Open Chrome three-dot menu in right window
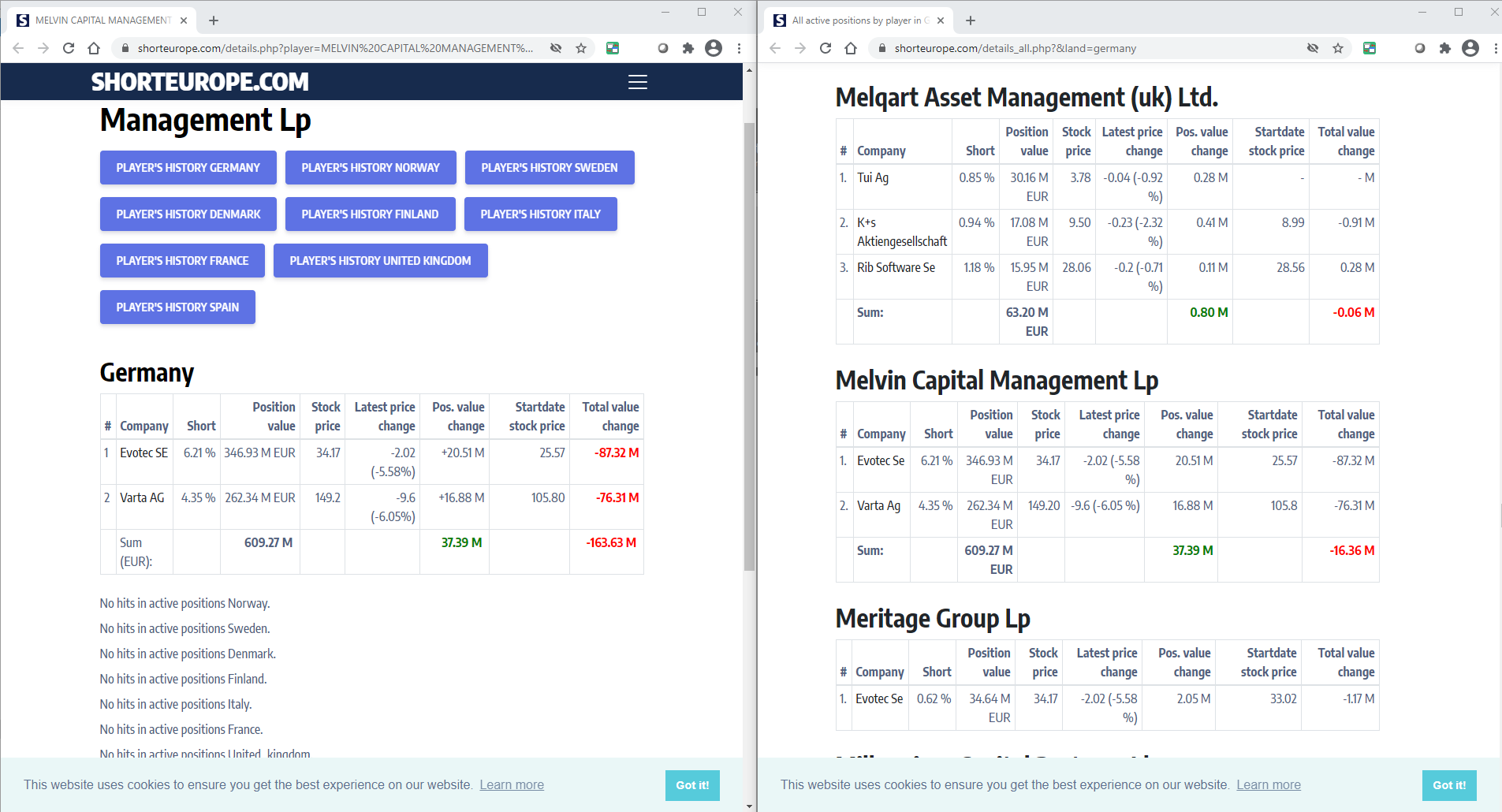The height and width of the screenshot is (812, 1502). [1496, 48]
